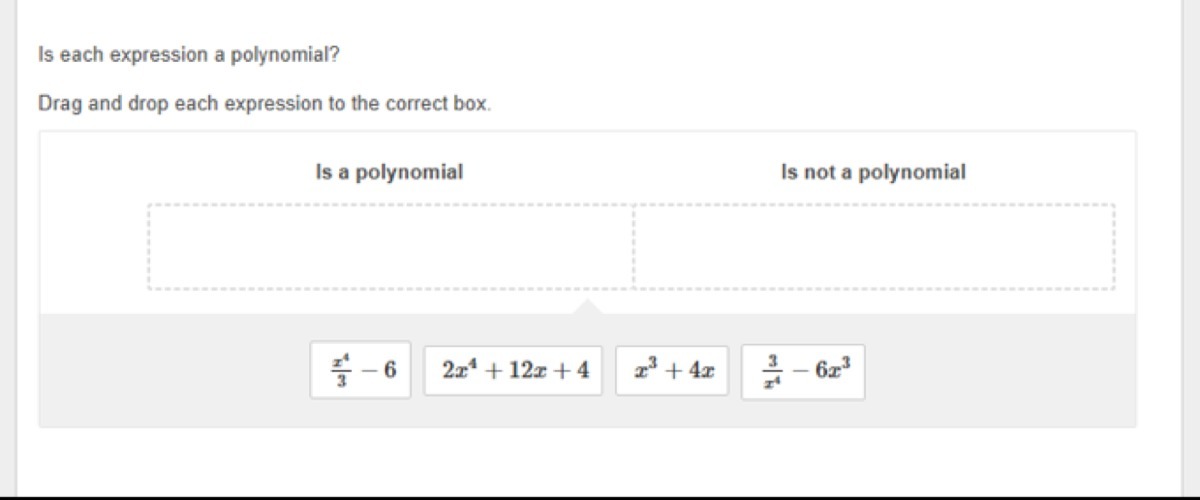Click the empty 'Is a polynomial' drop box
1200x500 pixels.
390,247
